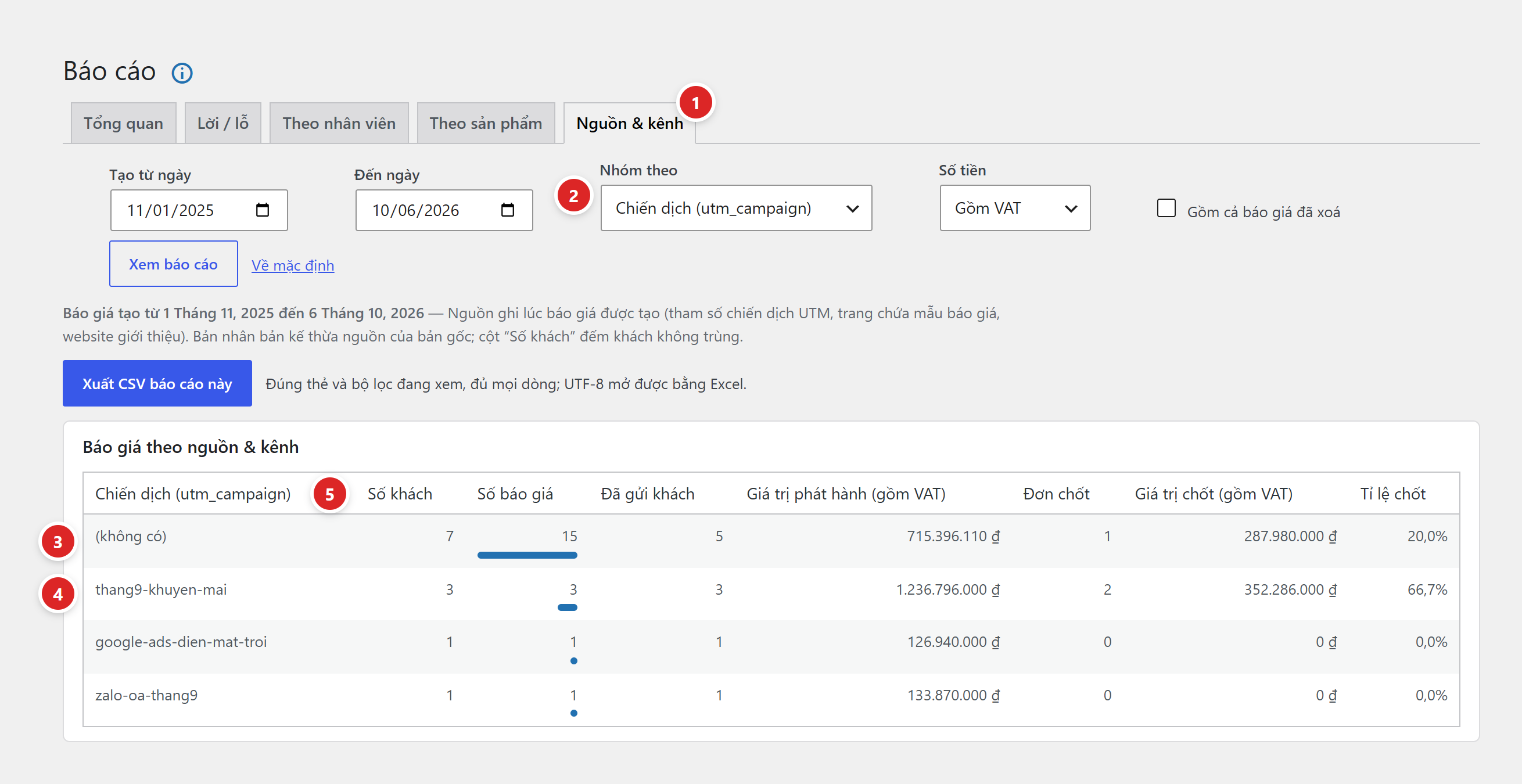Screen dimensions: 1522x784
Task: Click the Báo giá theo nguồn & kênh heading
Action: [x=191, y=447]
